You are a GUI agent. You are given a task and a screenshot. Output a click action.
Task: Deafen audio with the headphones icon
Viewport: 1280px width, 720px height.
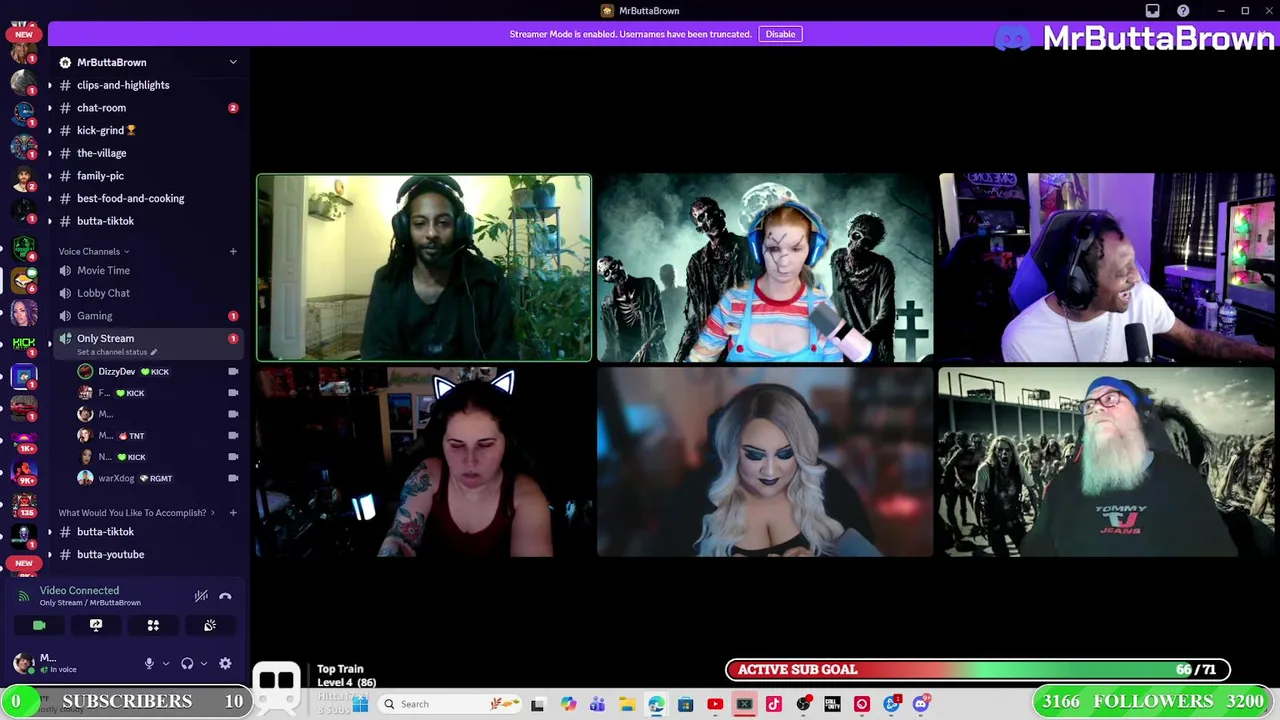187,663
